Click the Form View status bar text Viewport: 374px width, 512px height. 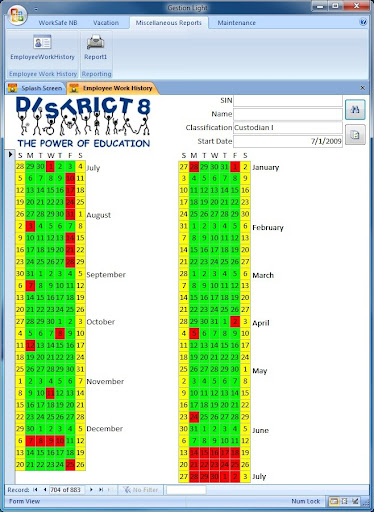pos(24,501)
